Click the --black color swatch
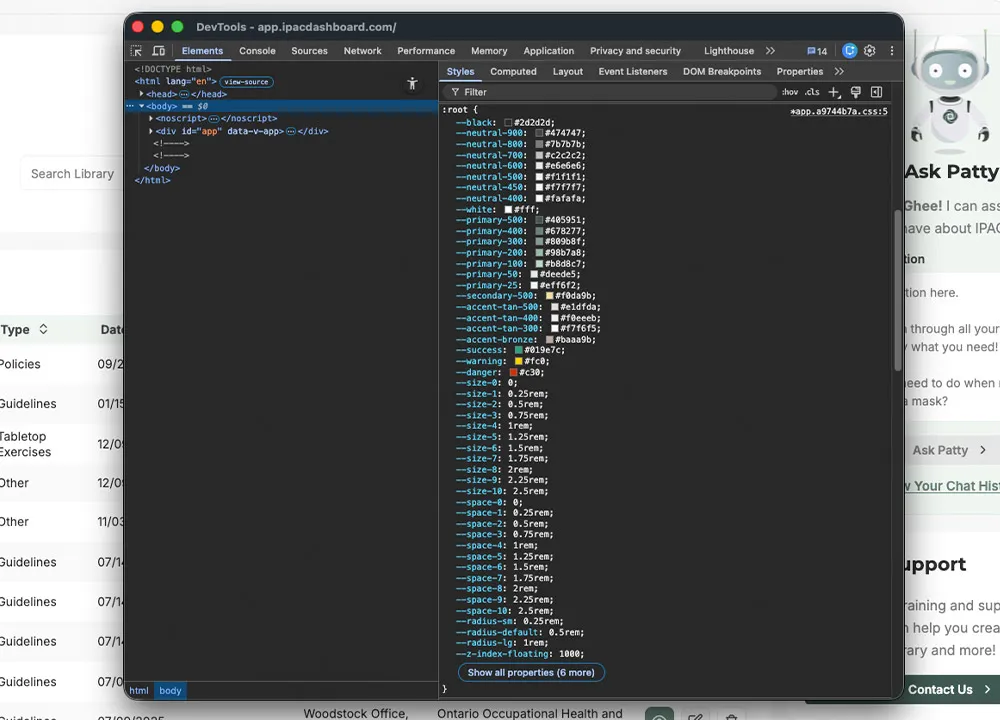This screenshot has width=1000, height=720. click(x=508, y=122)
